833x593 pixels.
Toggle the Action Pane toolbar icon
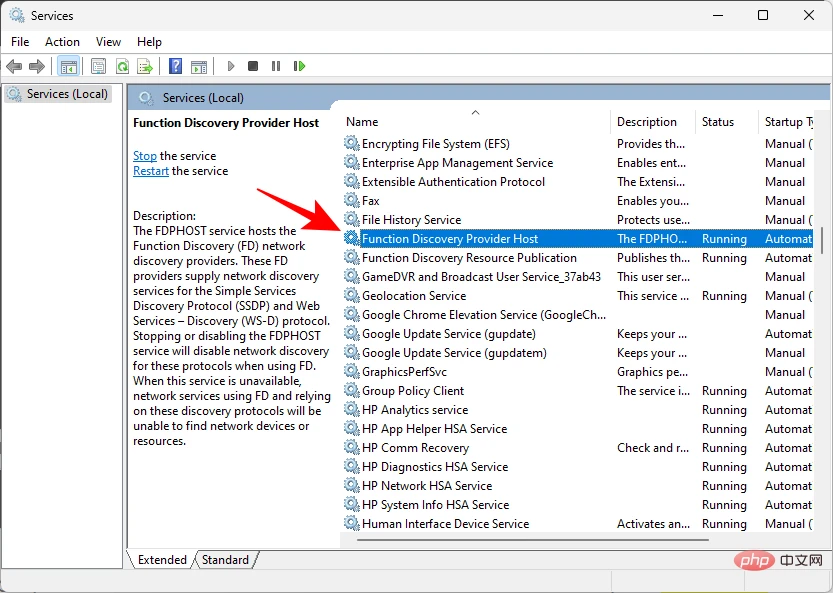point(199,66)
